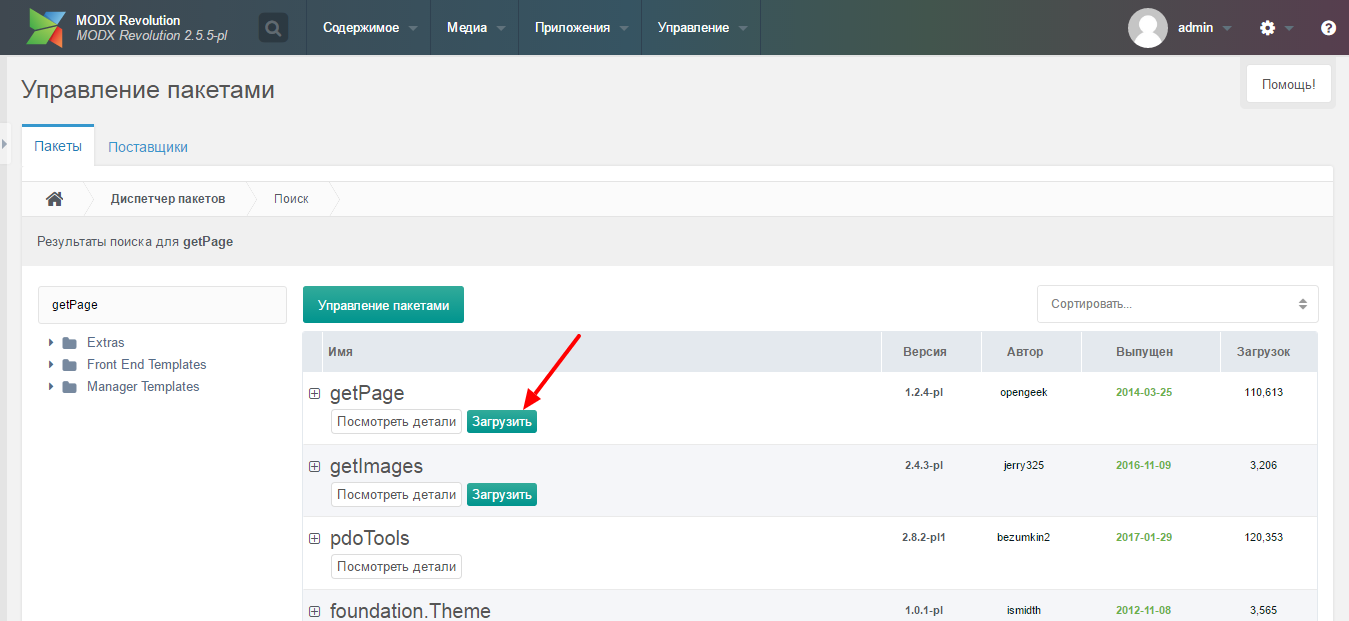Screen dimensions: 1349x621
Task: Open the admin user dropdown arrow
Action: [x=1227, y=29]
